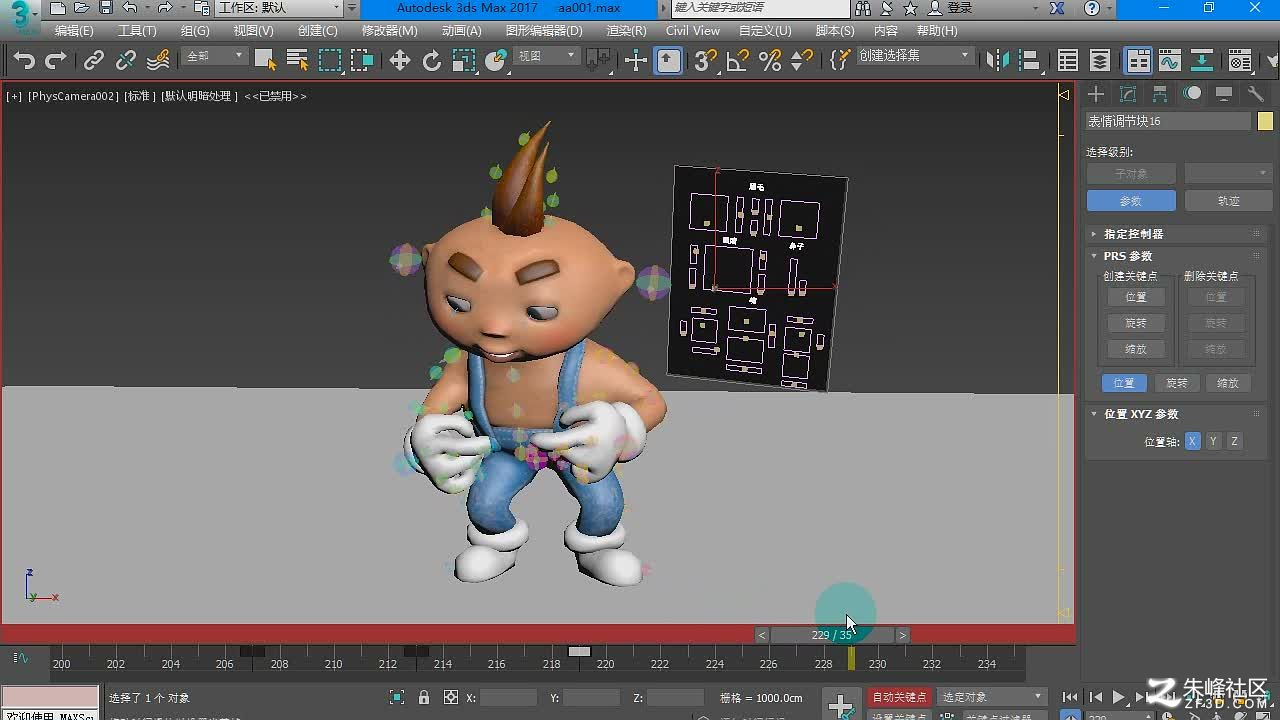Toggle 自动关键点 auto key mode
The image size is (1280, 720).
pyautogui.click(x=900, y=697)
